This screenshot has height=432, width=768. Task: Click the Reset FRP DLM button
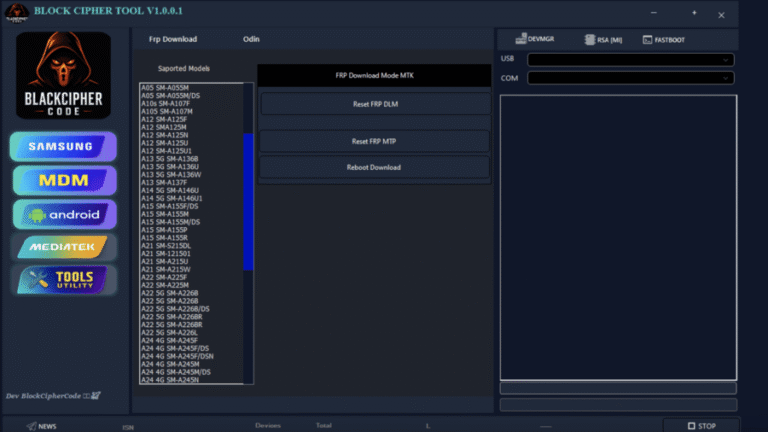click(x=375, y=104)
